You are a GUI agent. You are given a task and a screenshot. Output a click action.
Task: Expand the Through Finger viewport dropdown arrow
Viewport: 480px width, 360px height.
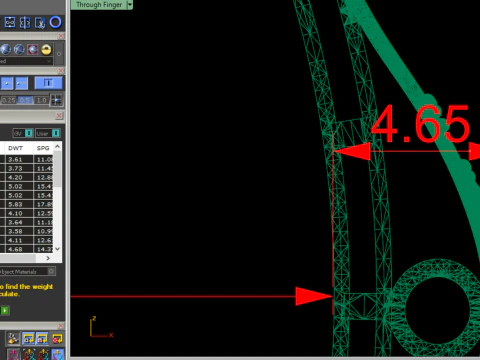coord(130,5)
